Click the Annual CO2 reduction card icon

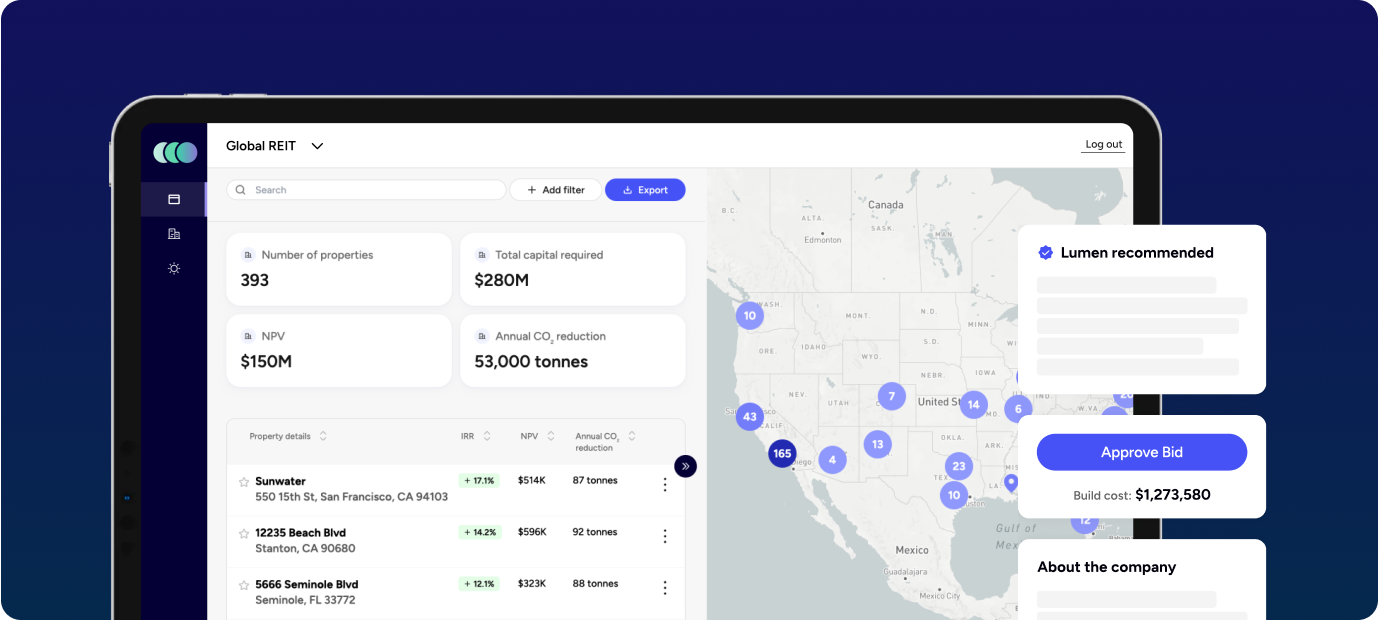pos(482,337)
